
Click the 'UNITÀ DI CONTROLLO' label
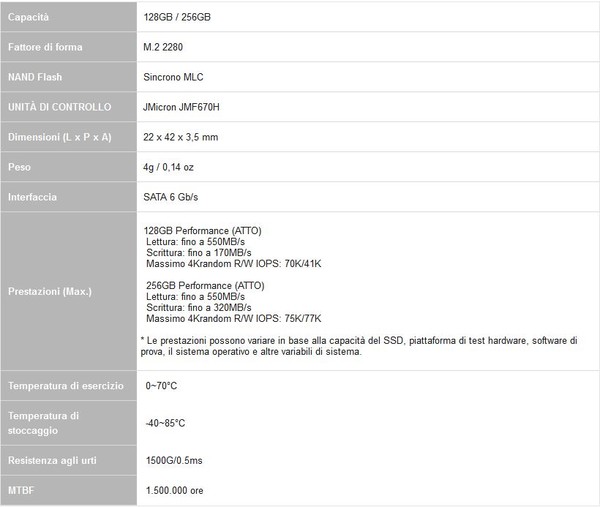60,107
